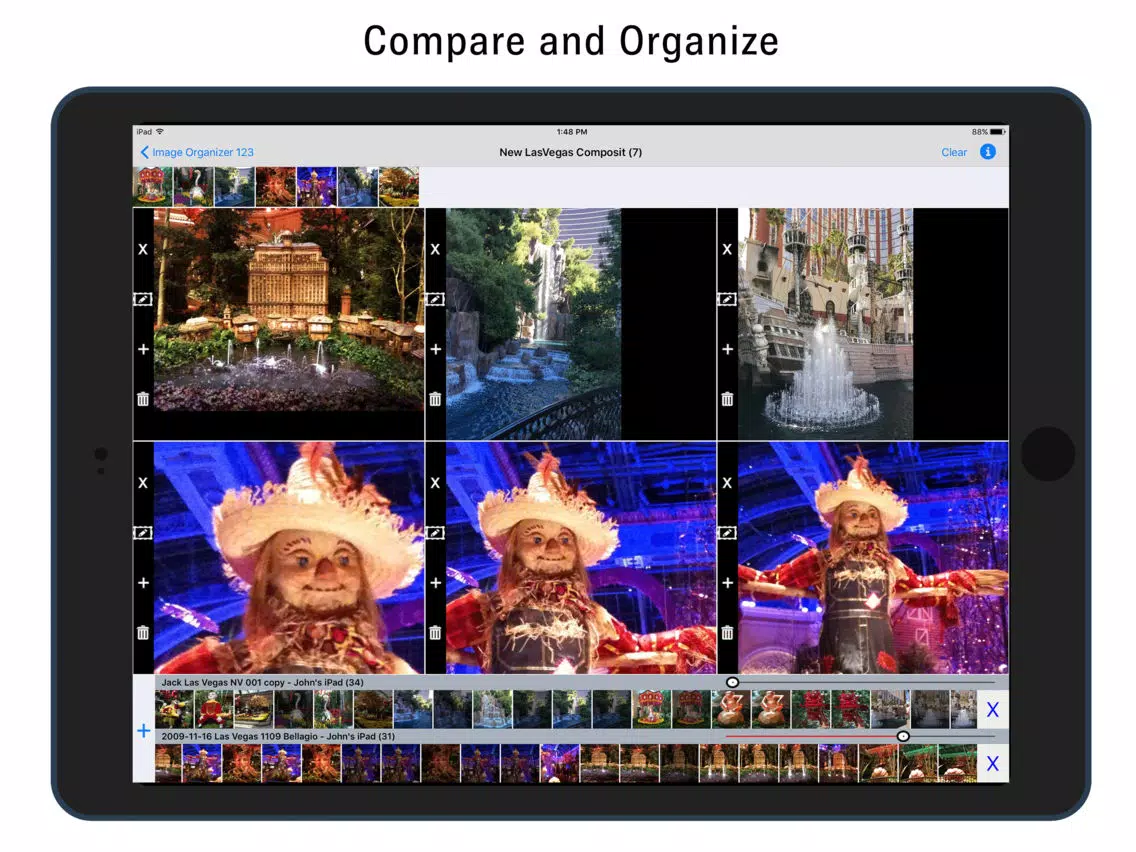
Task: Tap the 1:48 PM clock in status bar
Action: pos(572,132)
